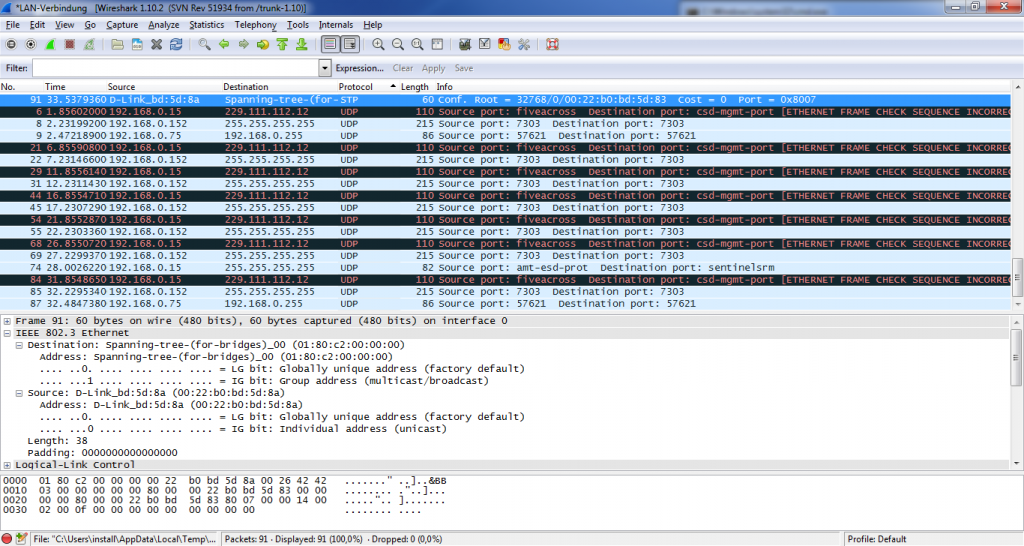Click the Apply filter button
The width and height of the screenshot is (1024, 546).
(433, 68)
